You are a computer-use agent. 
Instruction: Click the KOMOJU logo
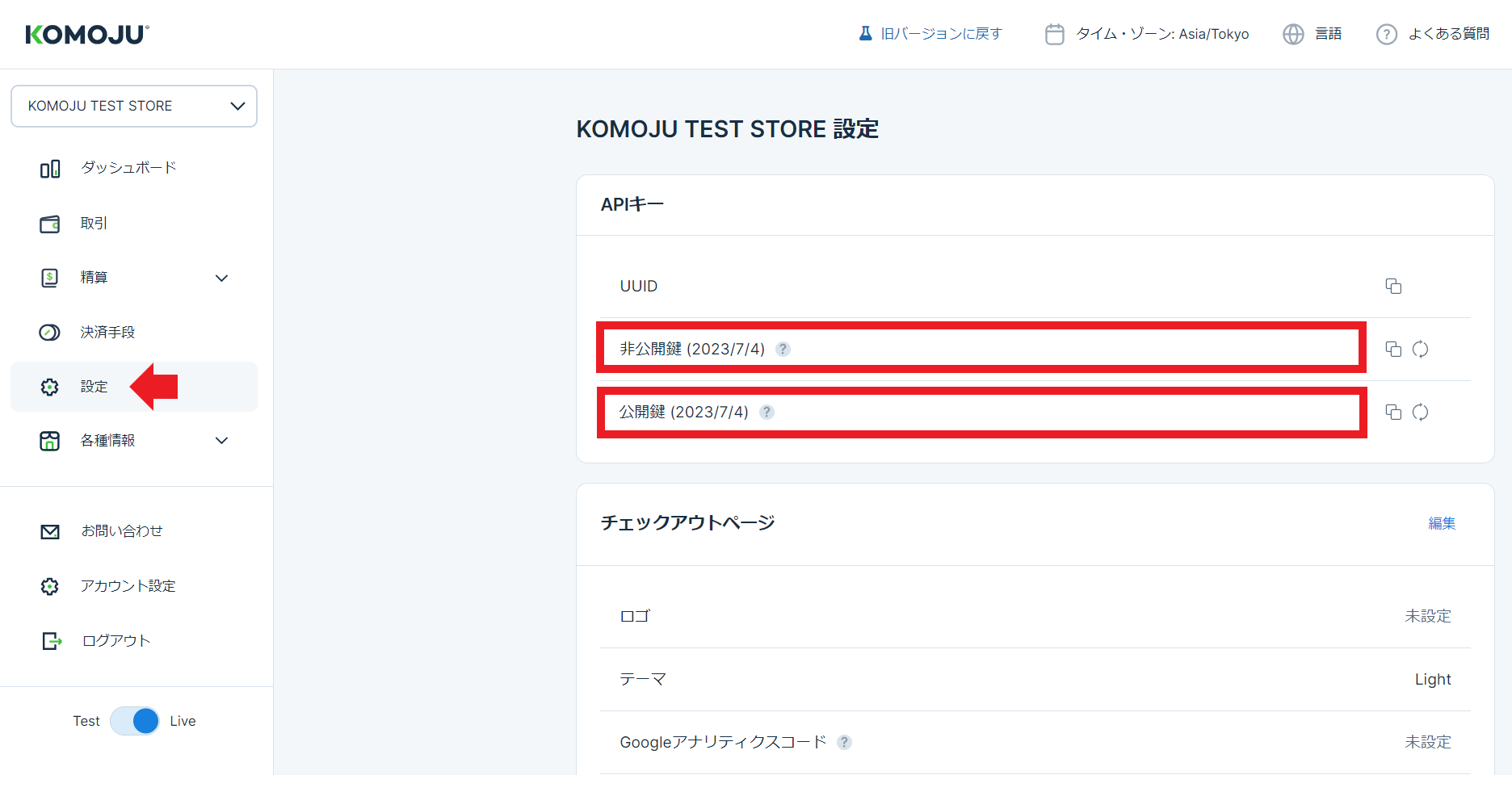[87, 34]
